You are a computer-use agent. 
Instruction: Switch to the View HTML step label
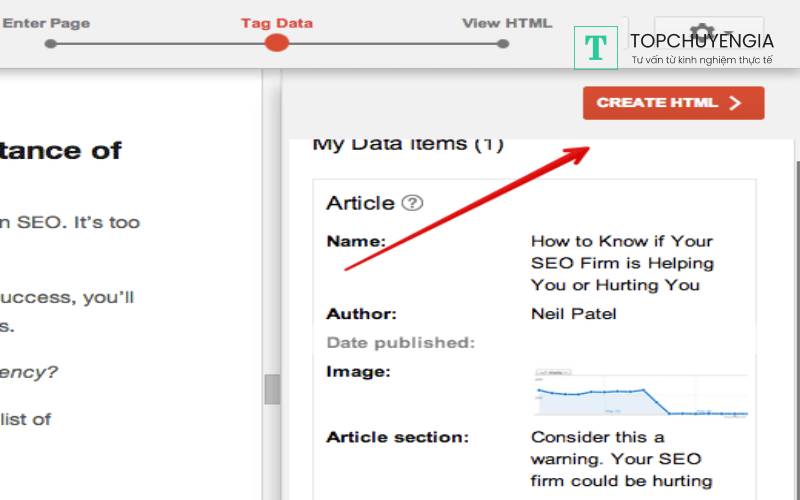[x=506, y=22]
